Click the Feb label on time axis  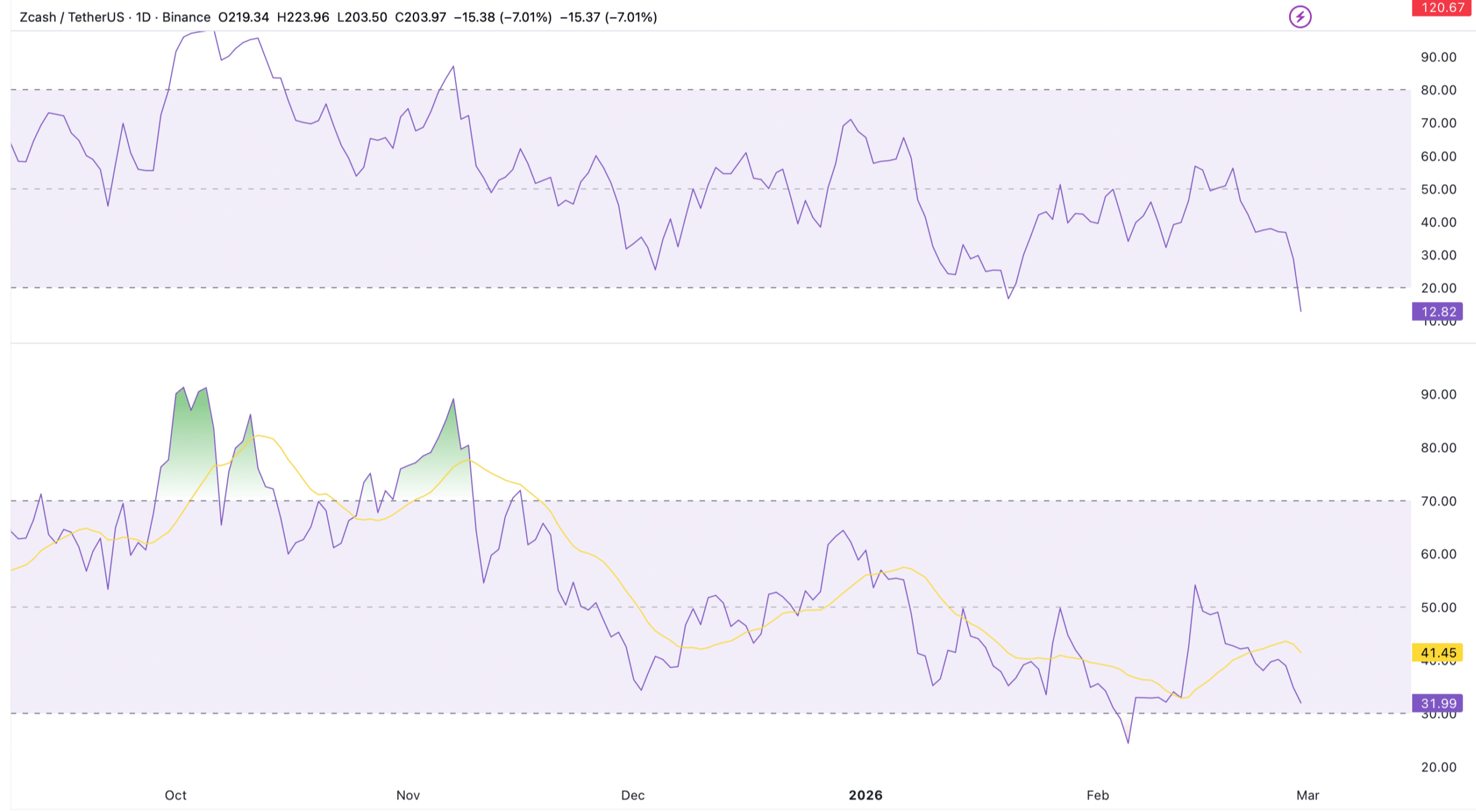(x=1097, y=795)
